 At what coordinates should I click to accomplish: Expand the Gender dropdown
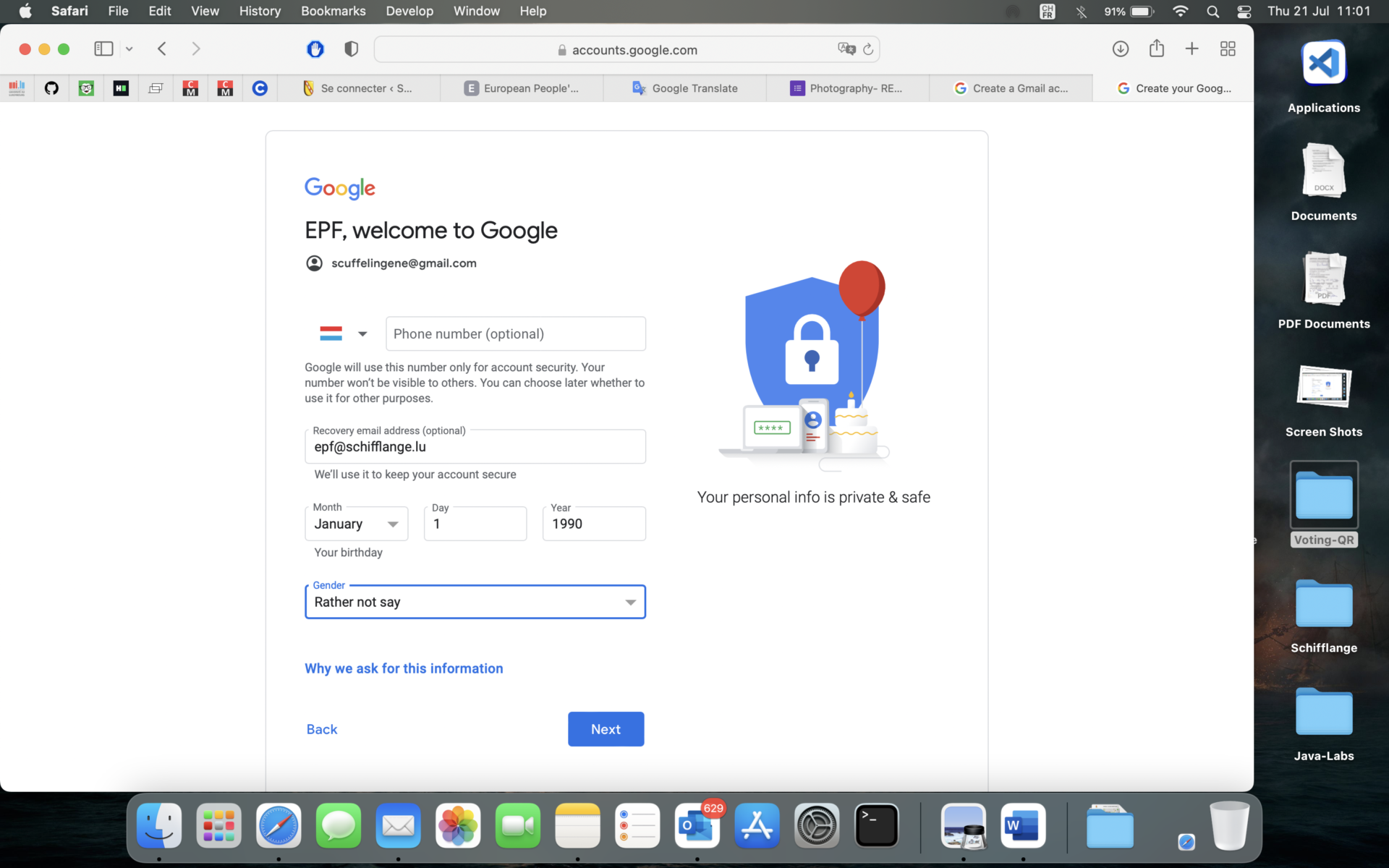[x=475, y=602]
